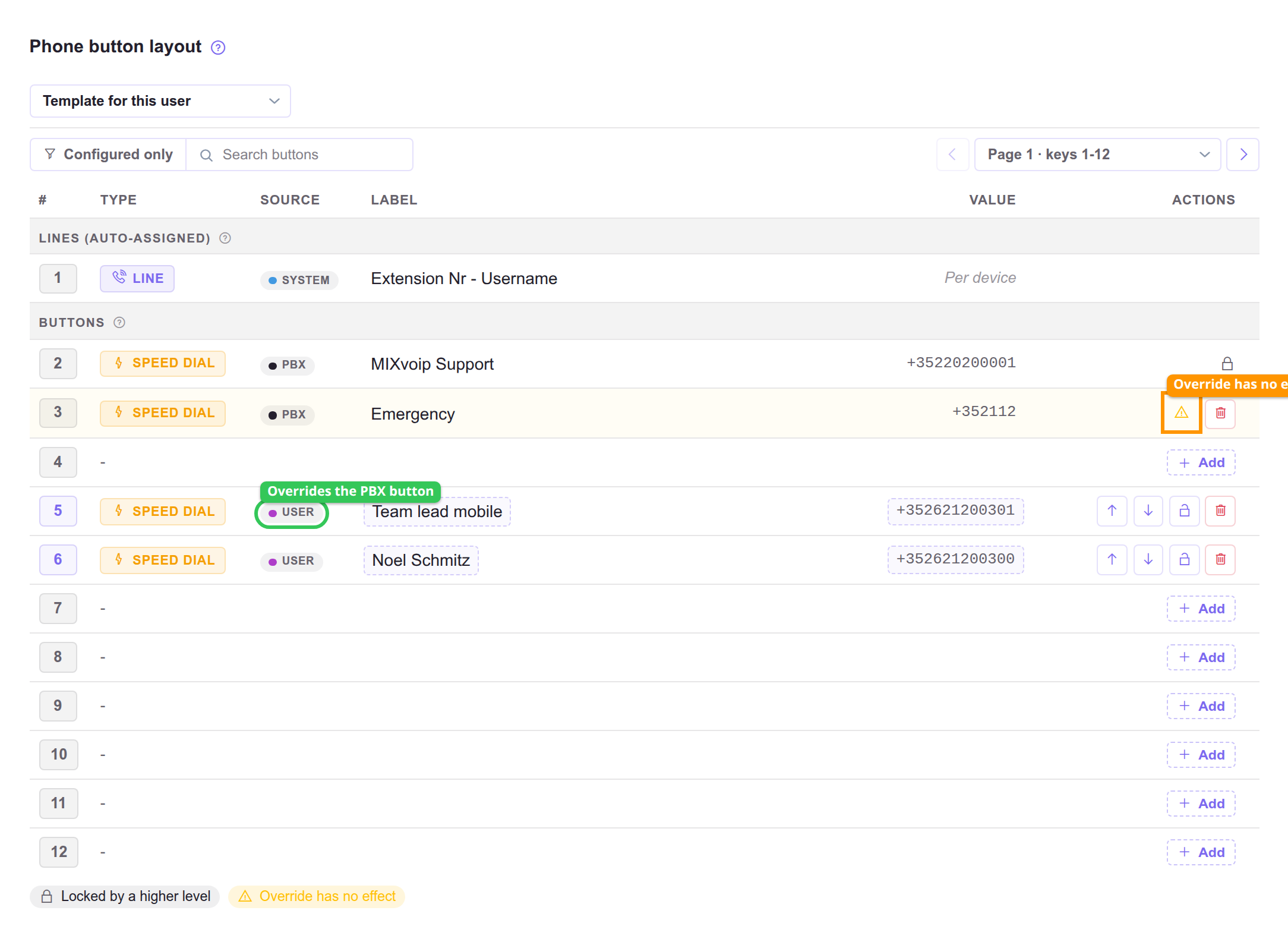Add a button on key 8

tap(1201, 657)
